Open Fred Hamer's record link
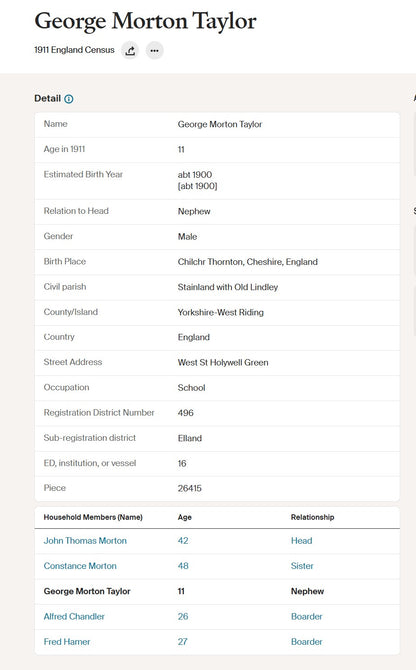Image resolution: width=416 pixels, height=670 pixels. pyautogui.click(x=67, y=641)
